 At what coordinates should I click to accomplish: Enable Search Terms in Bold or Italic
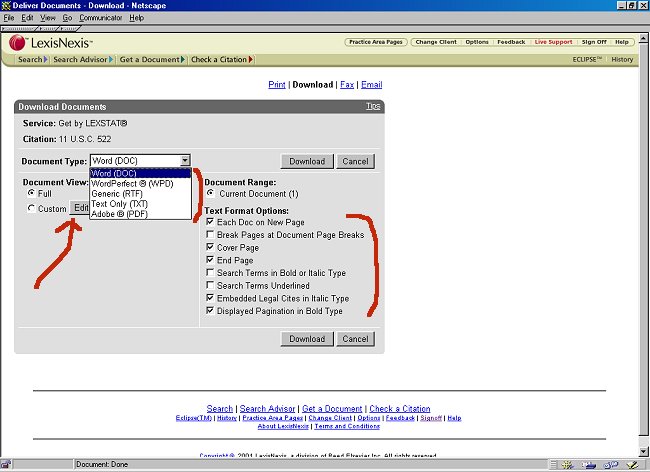tap(210, 272)
